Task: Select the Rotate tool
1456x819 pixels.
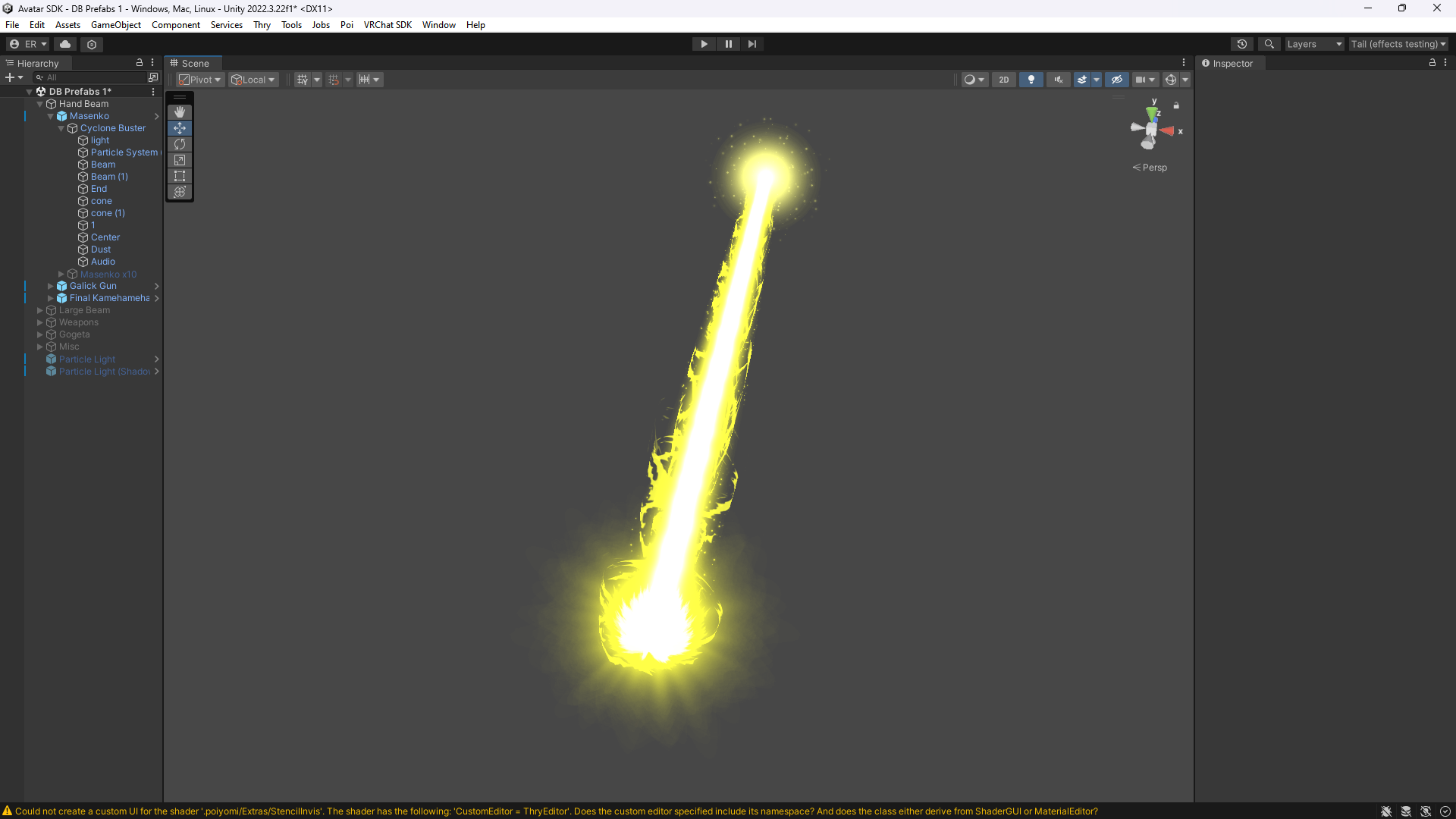Action: [x=180, y=144]
